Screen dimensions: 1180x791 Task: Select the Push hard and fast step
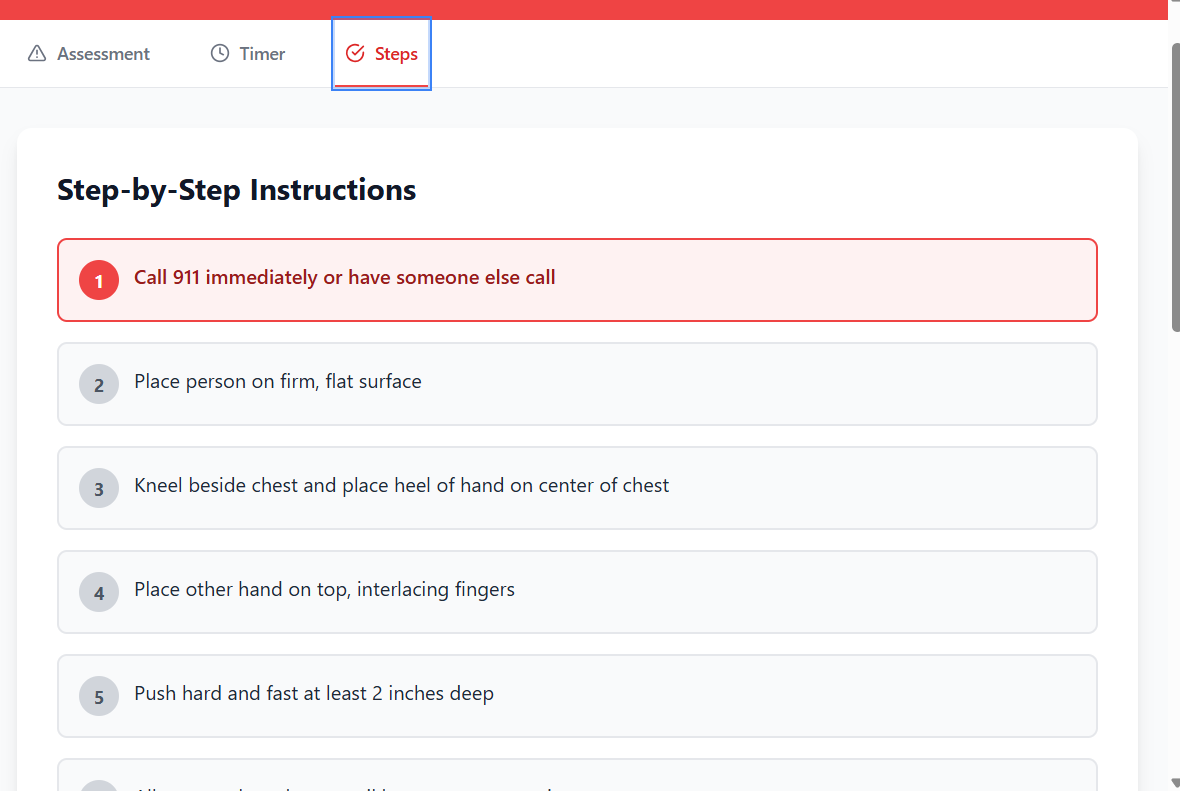[577, 696]
